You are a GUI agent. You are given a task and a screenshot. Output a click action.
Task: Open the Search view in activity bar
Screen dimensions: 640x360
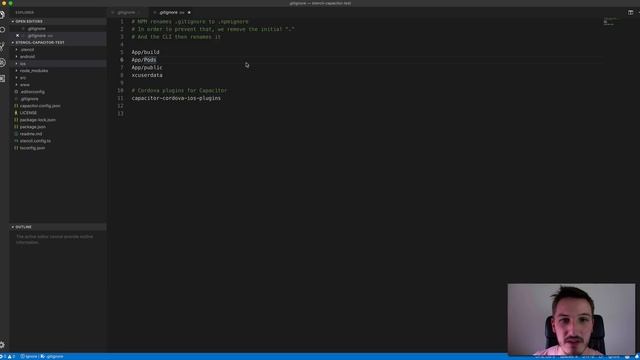point(3,30)
